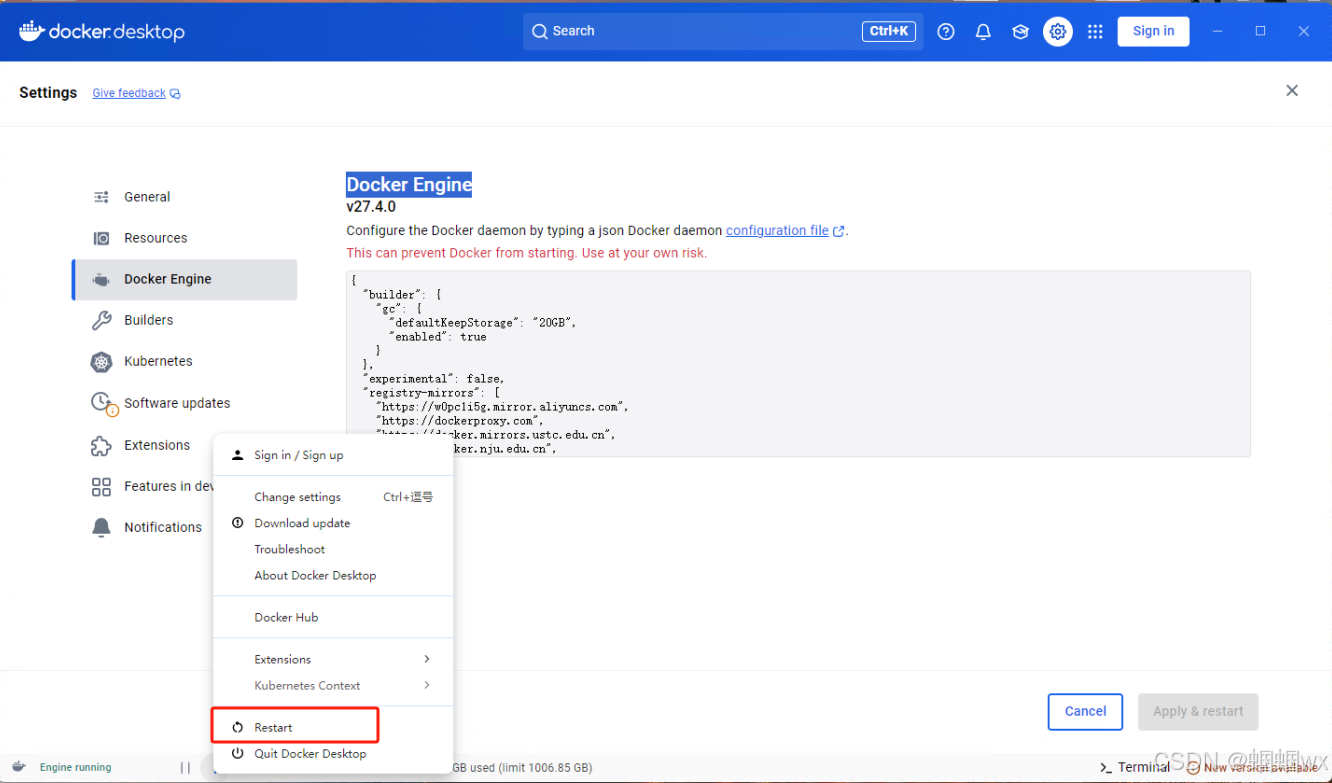Click the Restart circular arrow icon
This screenshot has width=1332, height=783.
tap(238, 728)
